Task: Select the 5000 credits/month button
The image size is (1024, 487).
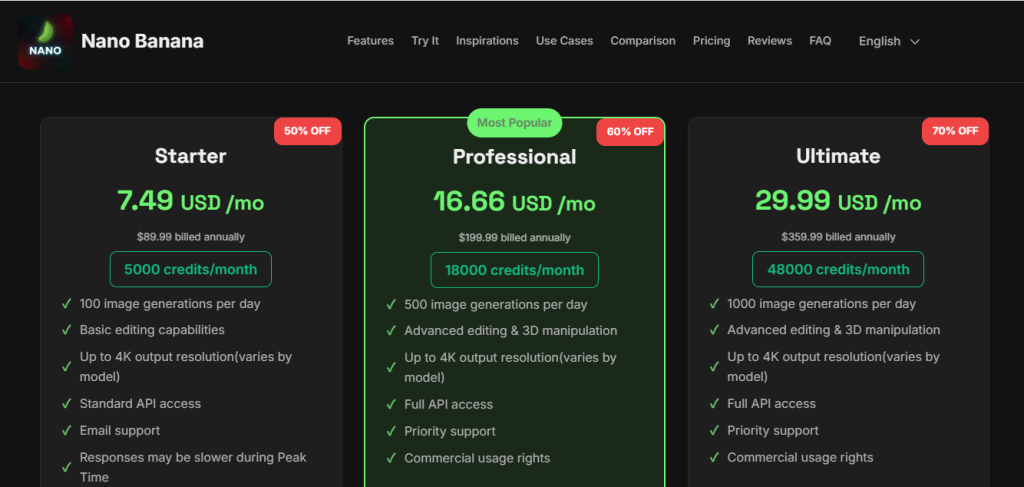Action: [x=191, y=270]
